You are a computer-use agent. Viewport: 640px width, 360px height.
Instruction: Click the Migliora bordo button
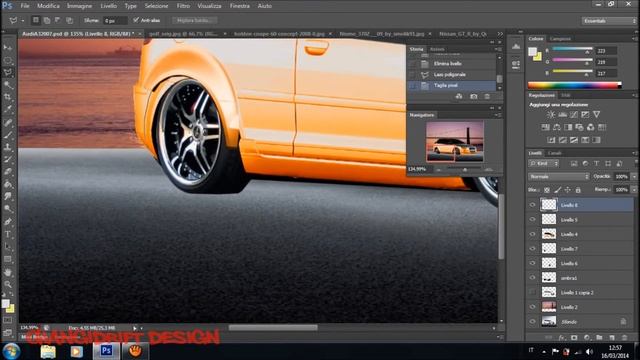click(194, 20)
